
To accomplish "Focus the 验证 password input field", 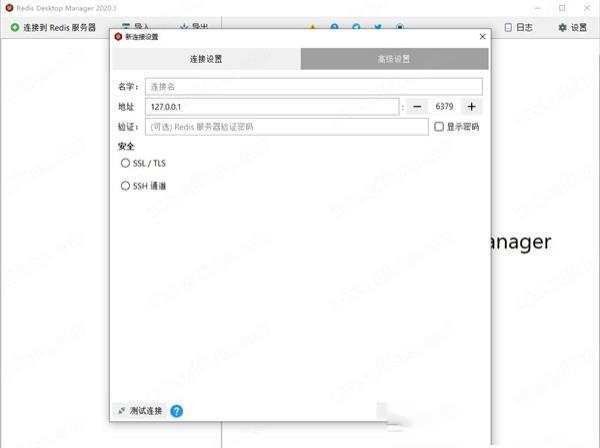I will coord(287,127).
